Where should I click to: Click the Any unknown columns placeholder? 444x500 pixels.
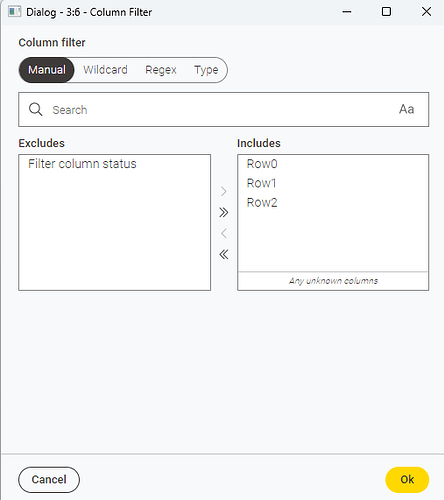(x=333, y=281)
